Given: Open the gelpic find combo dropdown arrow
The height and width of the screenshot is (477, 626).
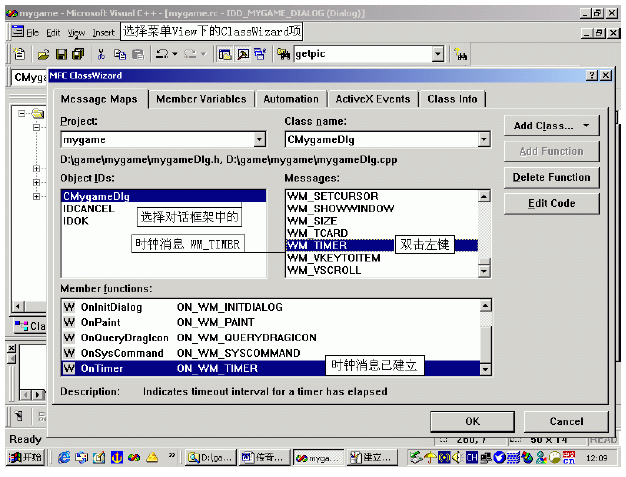Looking at the screenshot, I should click(x=438, y=53).
